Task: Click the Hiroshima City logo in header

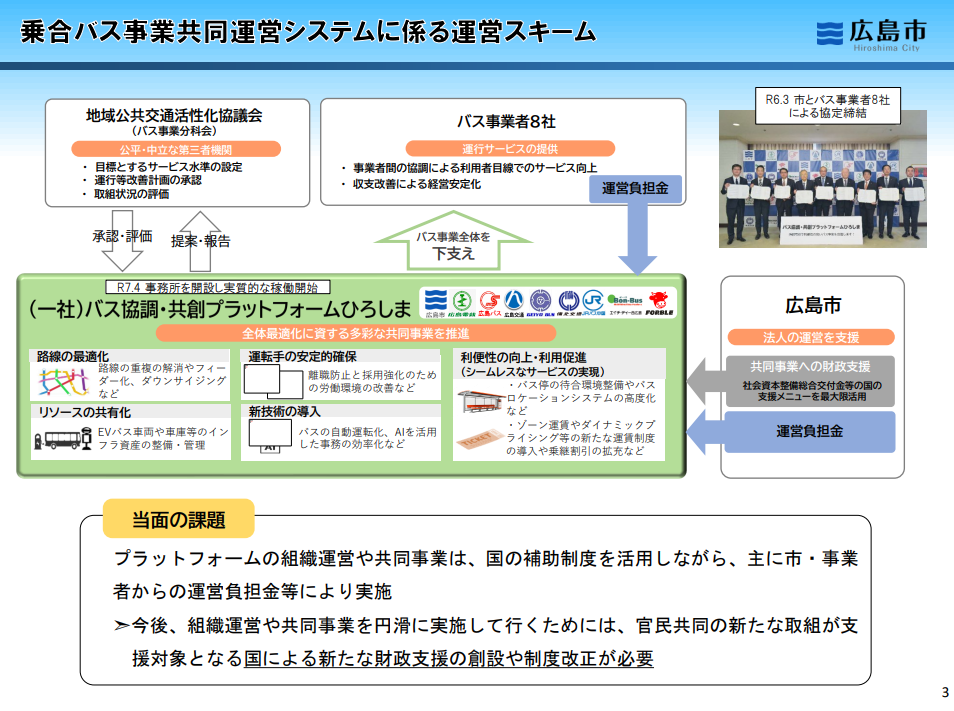Action: point(870,32)
